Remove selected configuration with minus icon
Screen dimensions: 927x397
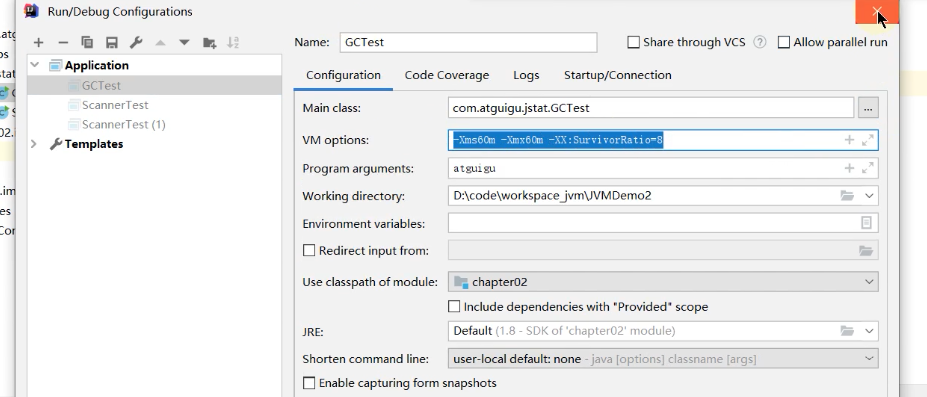63,43
